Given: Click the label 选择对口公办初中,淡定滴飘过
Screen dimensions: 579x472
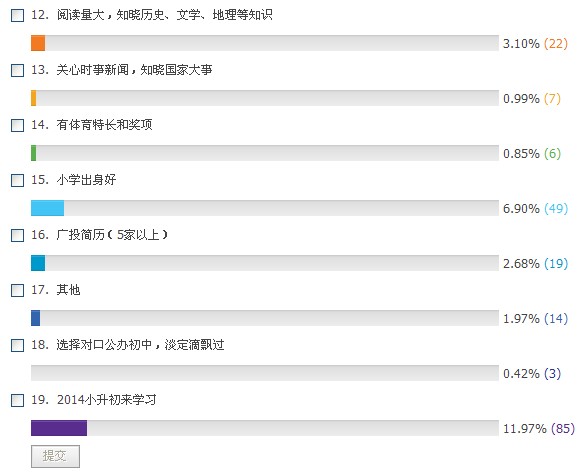Looking at the screenshot, I should [x=140, y=345].
